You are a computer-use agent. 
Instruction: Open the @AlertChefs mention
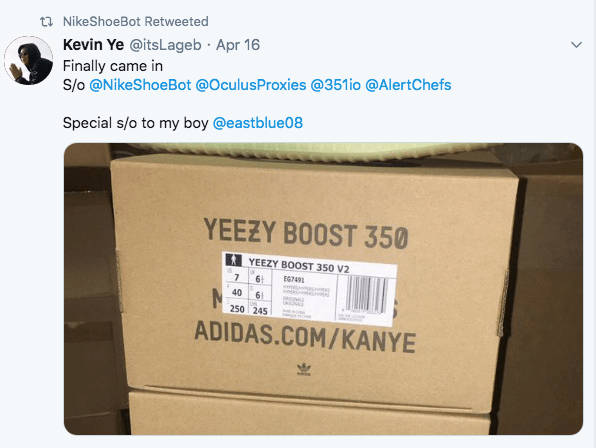click(x=408, y=85)
